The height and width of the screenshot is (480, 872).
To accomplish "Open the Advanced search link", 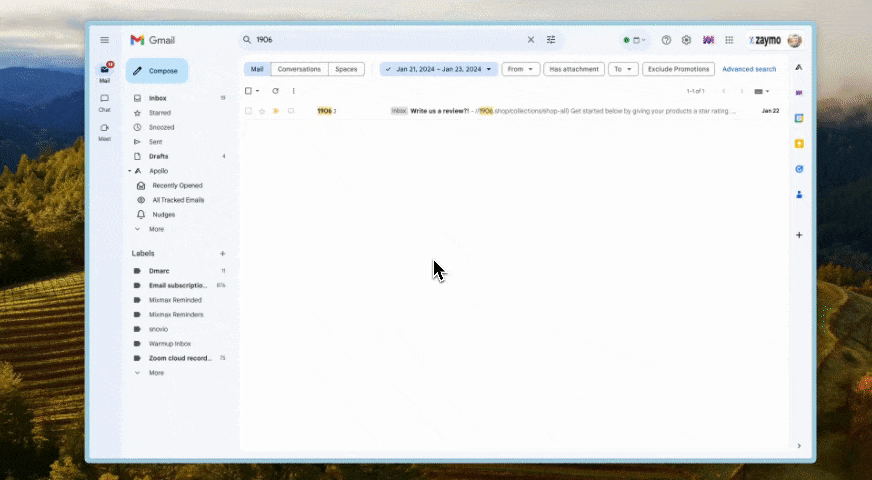I will (749, 69).
